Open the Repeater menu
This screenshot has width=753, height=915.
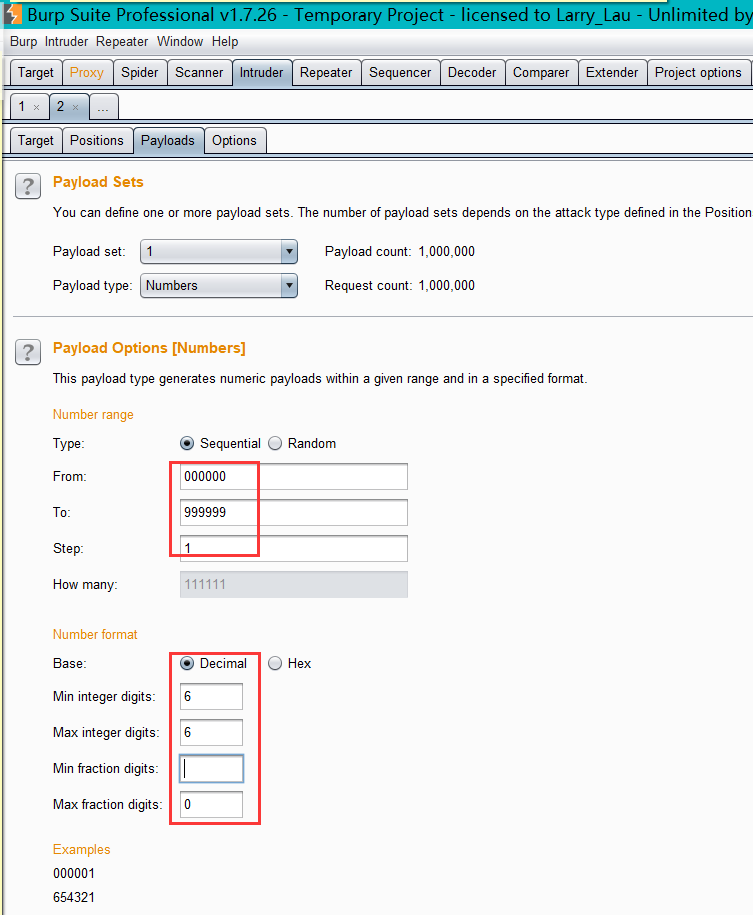coord(122,41)
